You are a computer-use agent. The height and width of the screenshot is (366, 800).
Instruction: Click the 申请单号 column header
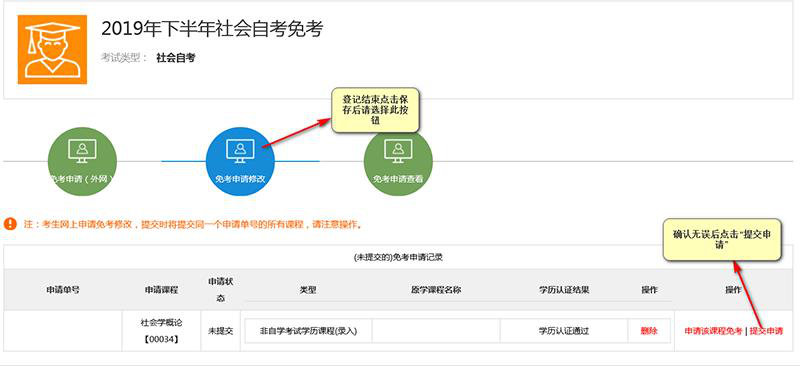[63, 289]
